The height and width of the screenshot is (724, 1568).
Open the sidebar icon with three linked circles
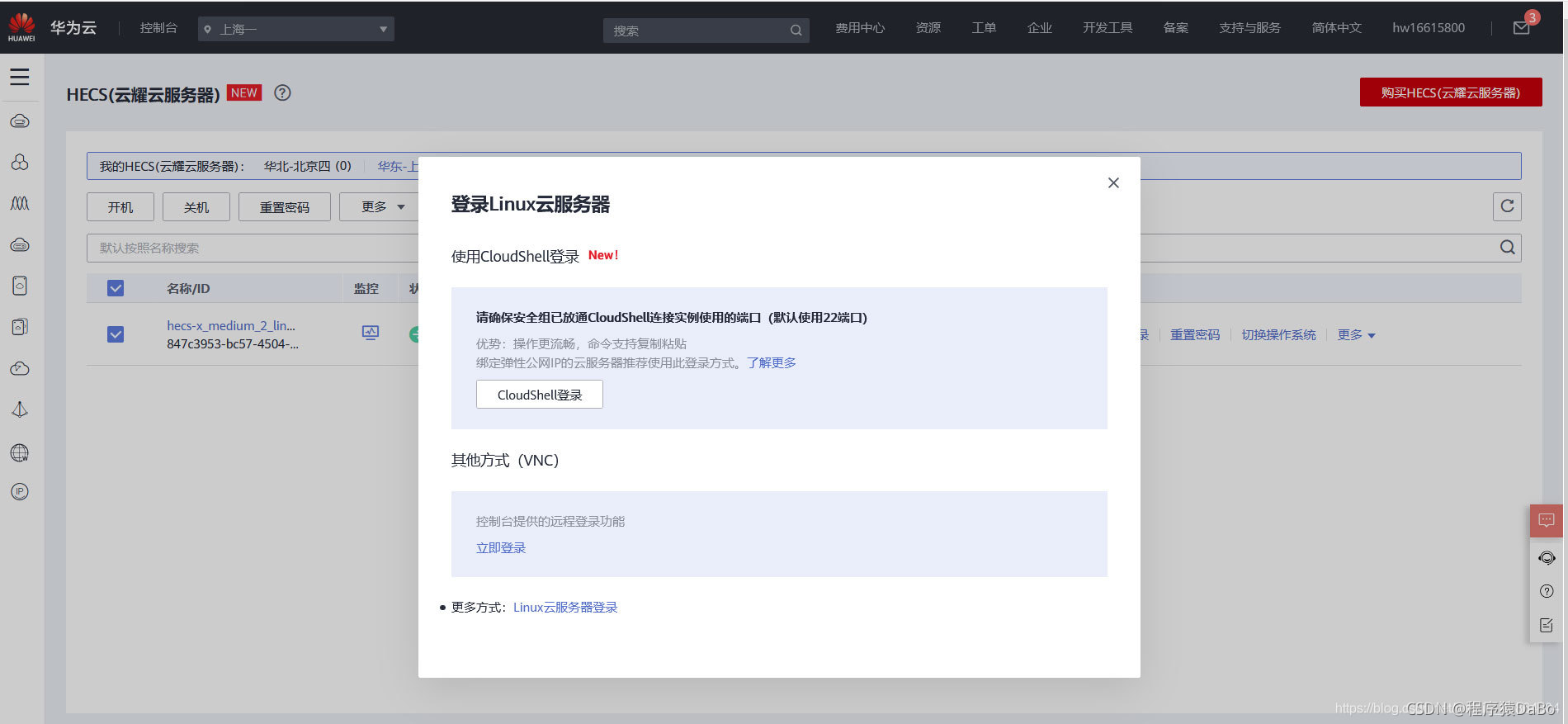tap(20, 162)
